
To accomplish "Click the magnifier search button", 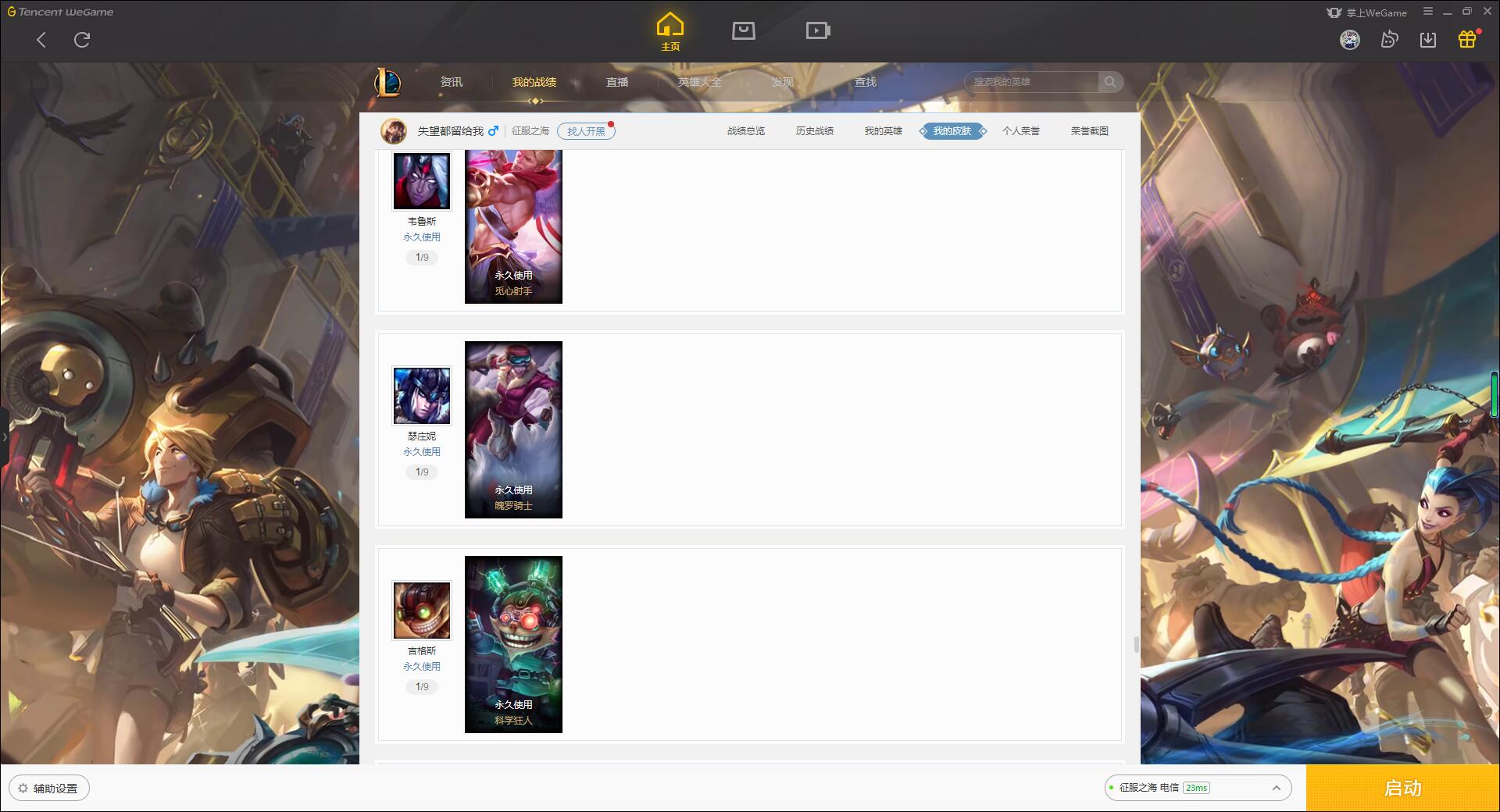I will pyautogui.click(x=1110, y=82).
